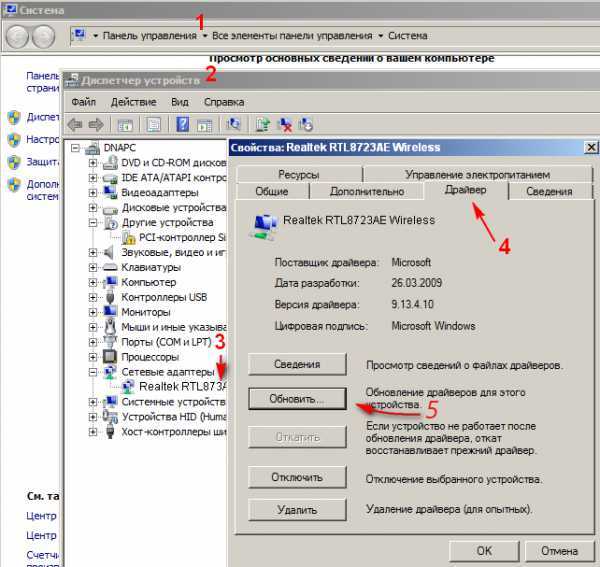Click the sound devices speaker icon
The width and height of the screenshot is (600, 567).
pyautogui.click(x=109, y=253)
